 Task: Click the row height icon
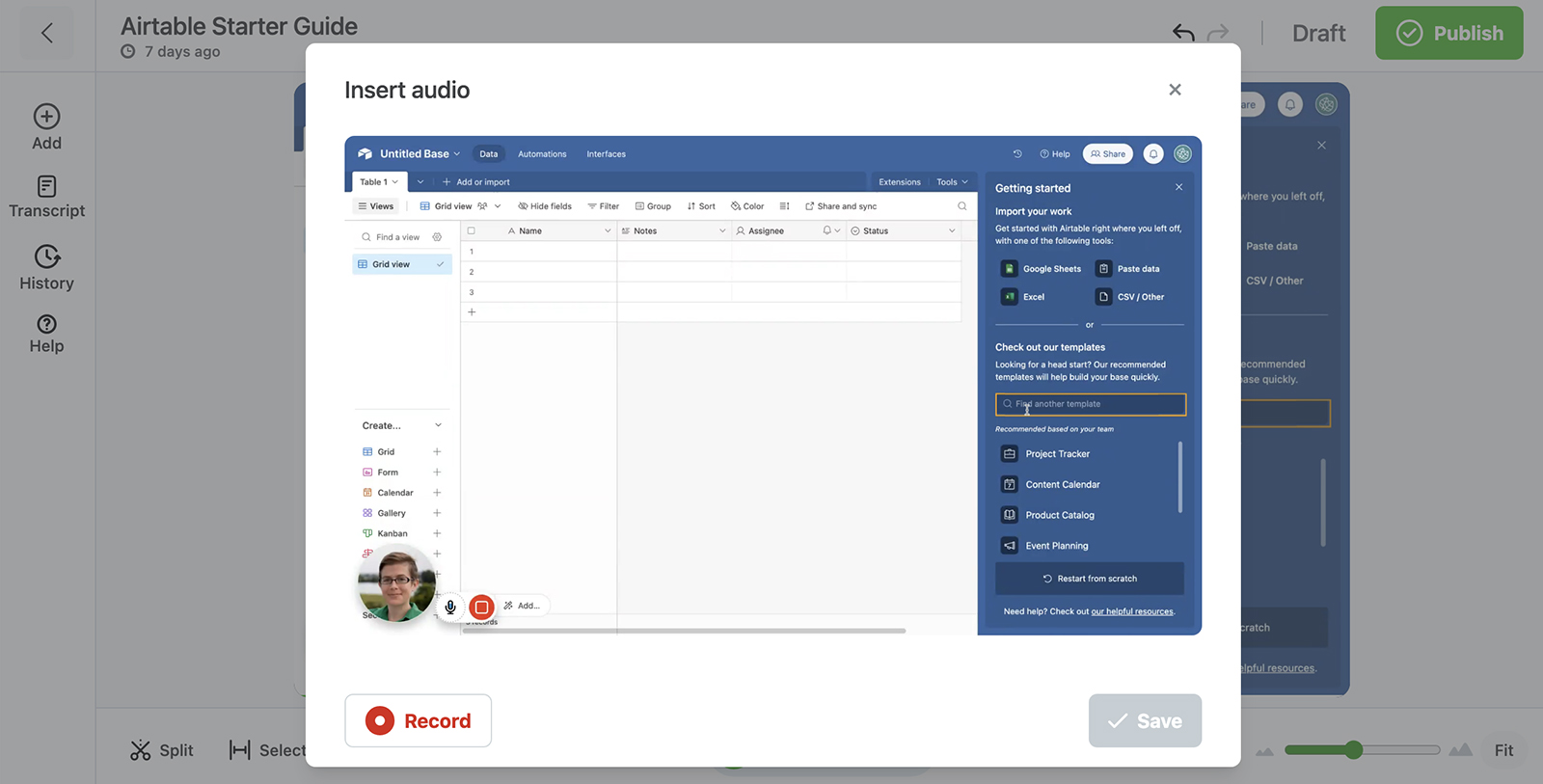coord(784,206)
